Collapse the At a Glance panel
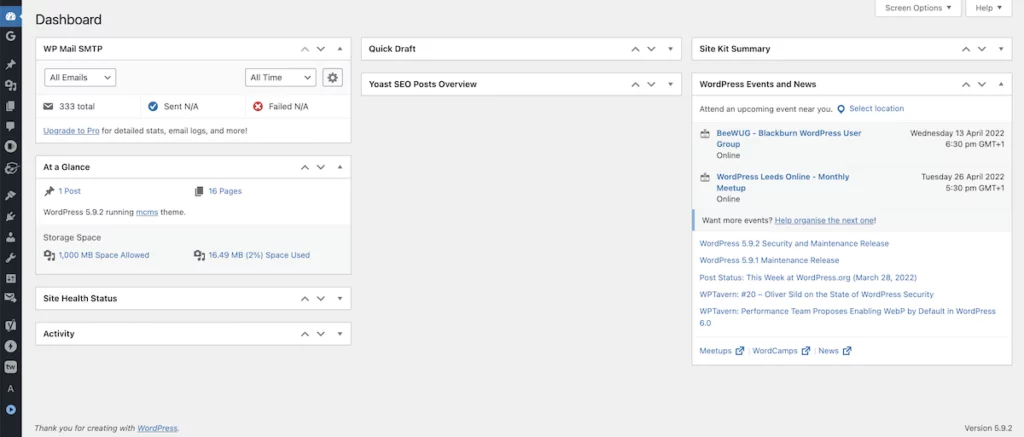The image size is (1024, 437). point(340,167)
